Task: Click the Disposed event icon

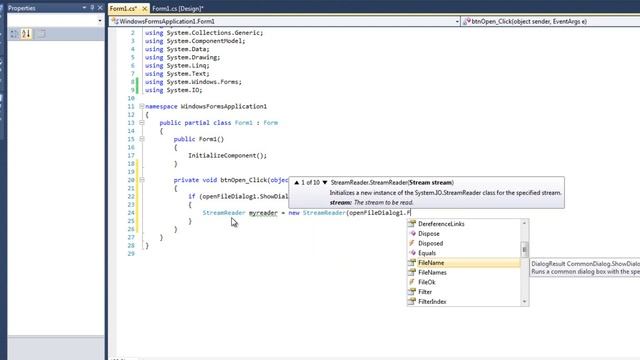Action: [x=412, y=243]
